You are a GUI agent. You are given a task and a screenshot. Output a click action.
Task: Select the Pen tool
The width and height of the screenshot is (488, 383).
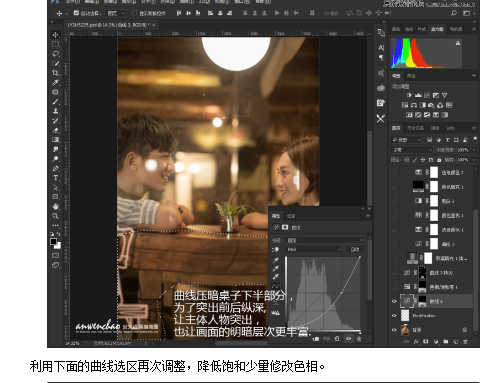coord(56,168)
